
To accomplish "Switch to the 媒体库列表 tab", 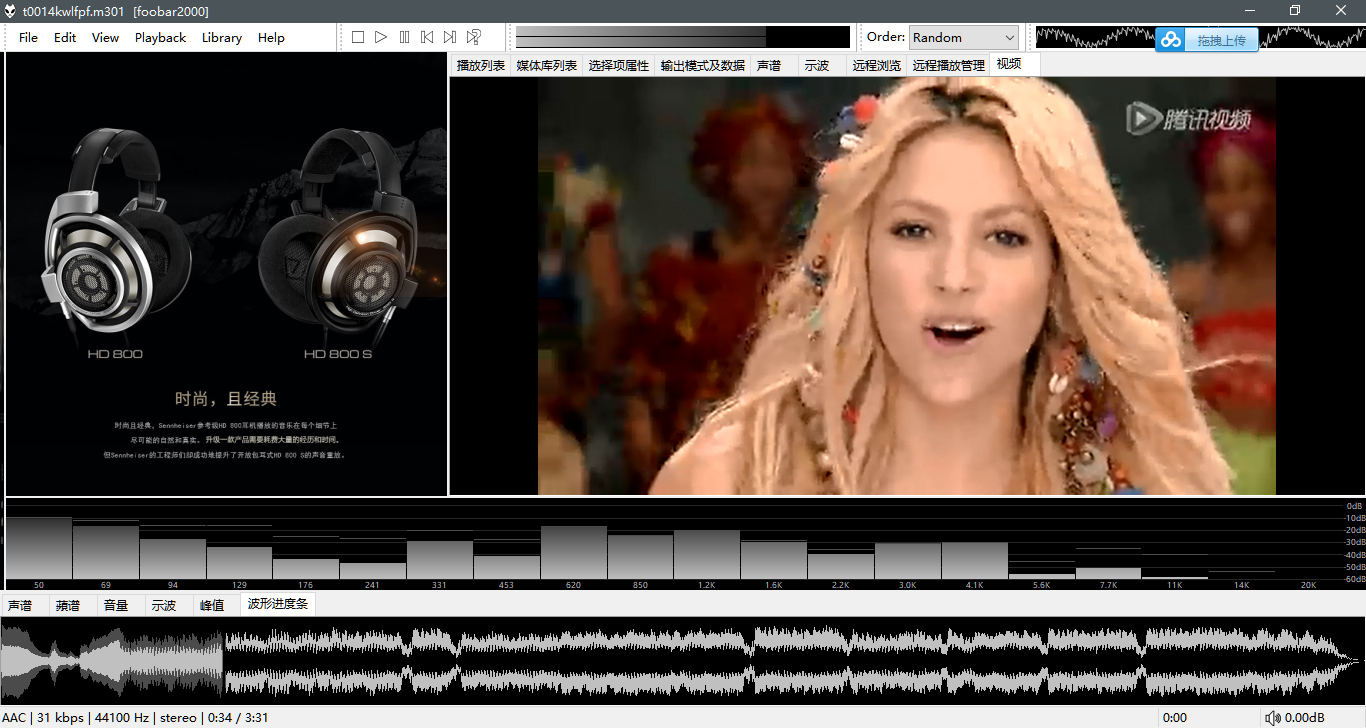I will coord(546,65).
